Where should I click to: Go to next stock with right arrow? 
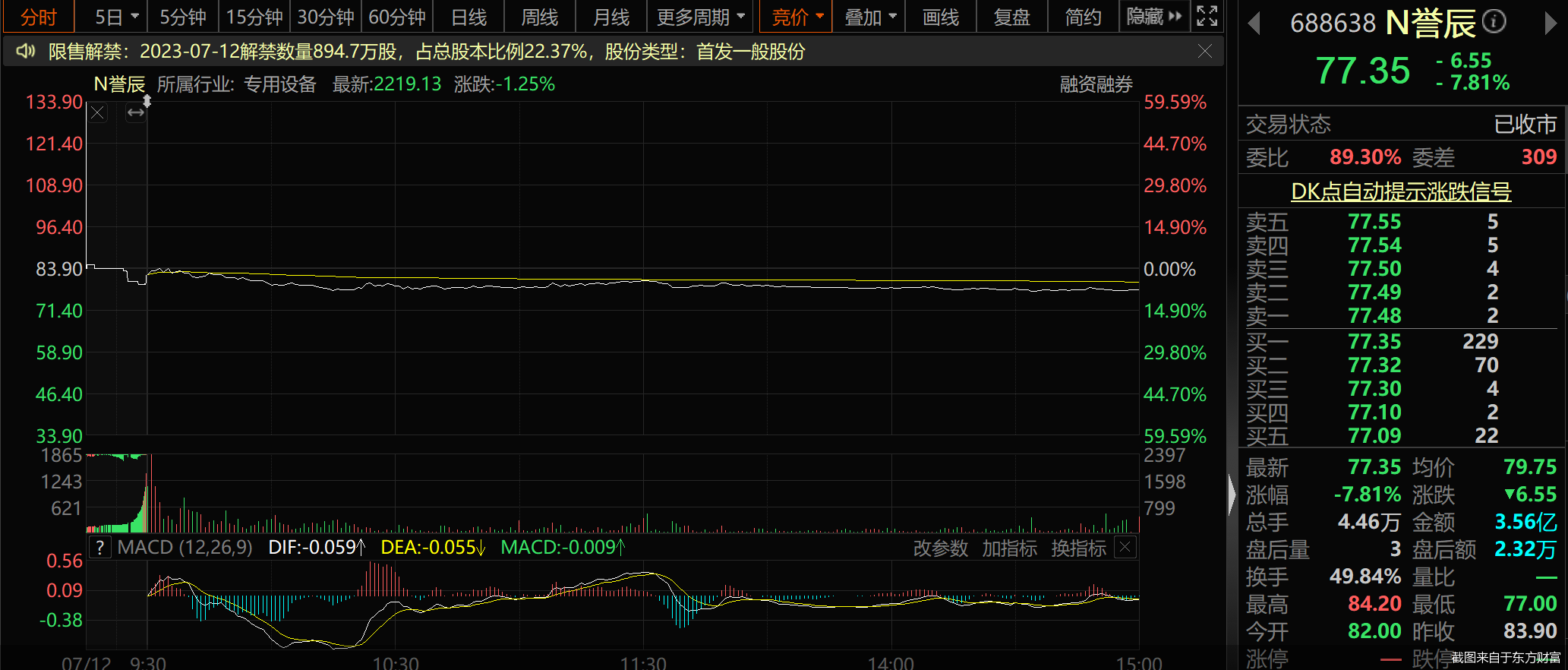pyautogui.click(x=1550, y=24)
